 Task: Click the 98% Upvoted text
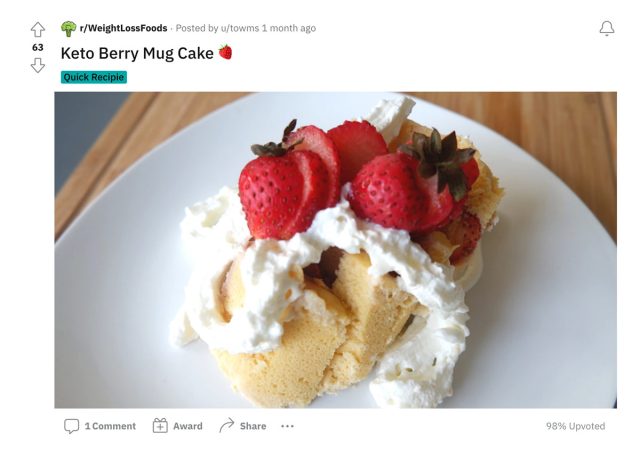coord(575,426)
